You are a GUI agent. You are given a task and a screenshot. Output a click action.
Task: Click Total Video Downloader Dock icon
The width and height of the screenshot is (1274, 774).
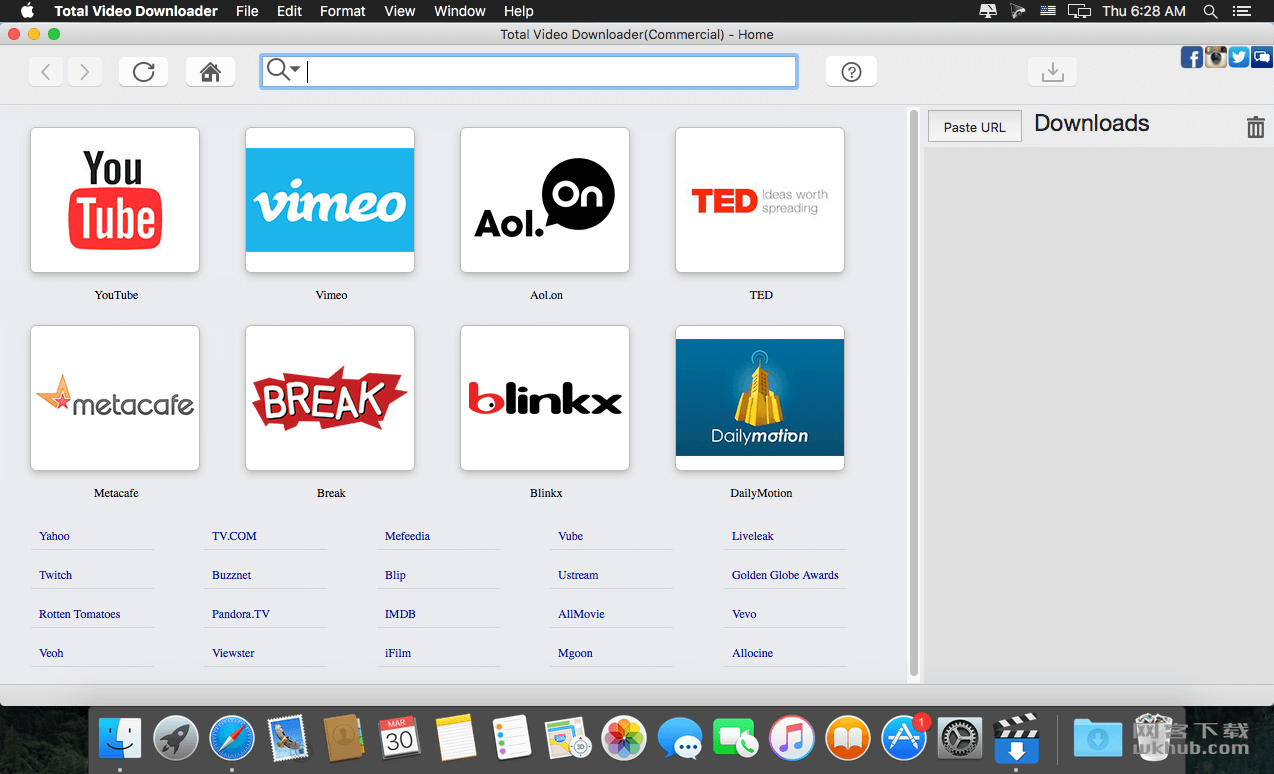click(x=1016, y=739)
